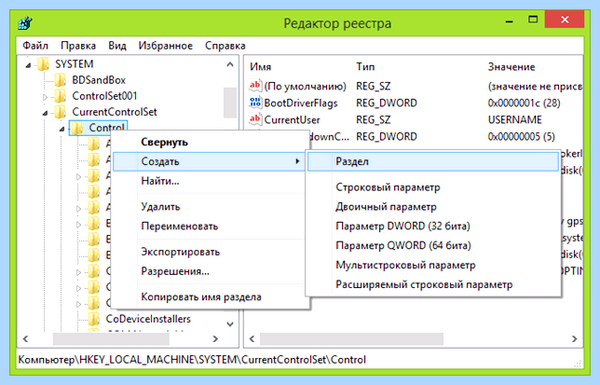
Task: Click tree pane scroll right arrow
Action: point(215,339)
